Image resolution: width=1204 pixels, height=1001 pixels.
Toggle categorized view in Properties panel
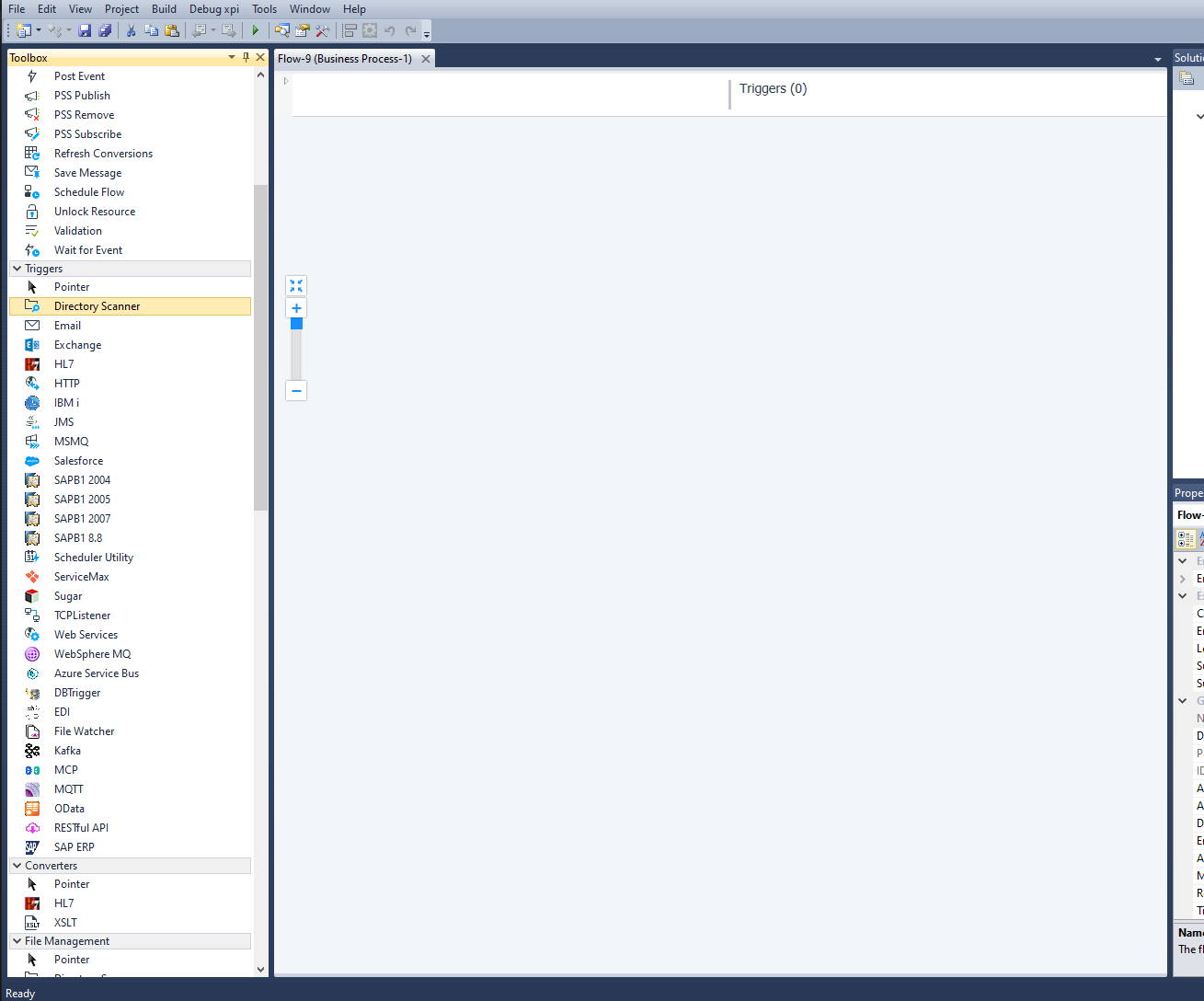(1186, 539)
